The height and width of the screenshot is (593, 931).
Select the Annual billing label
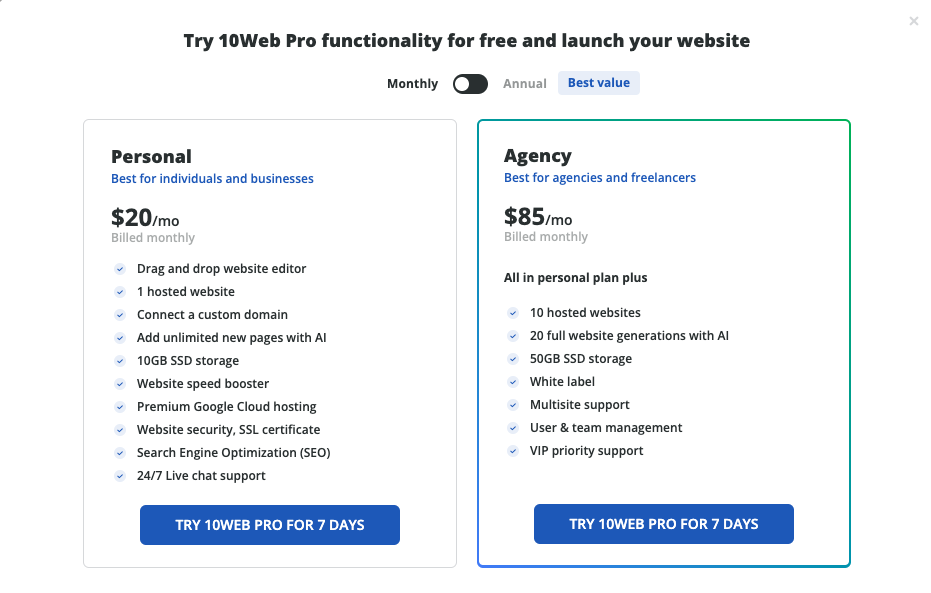coord(525,84)
